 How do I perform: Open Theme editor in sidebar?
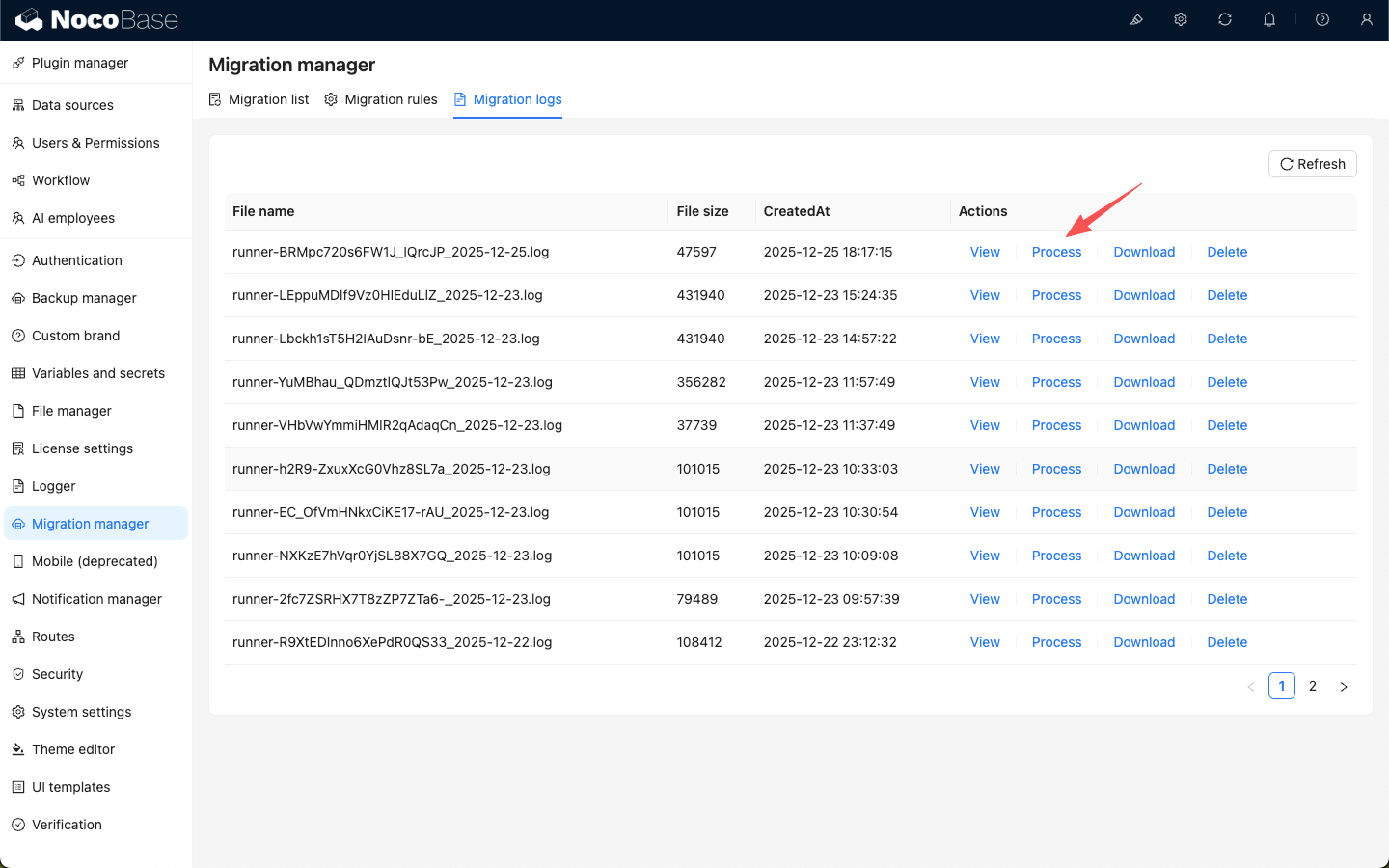click(73, 749)
